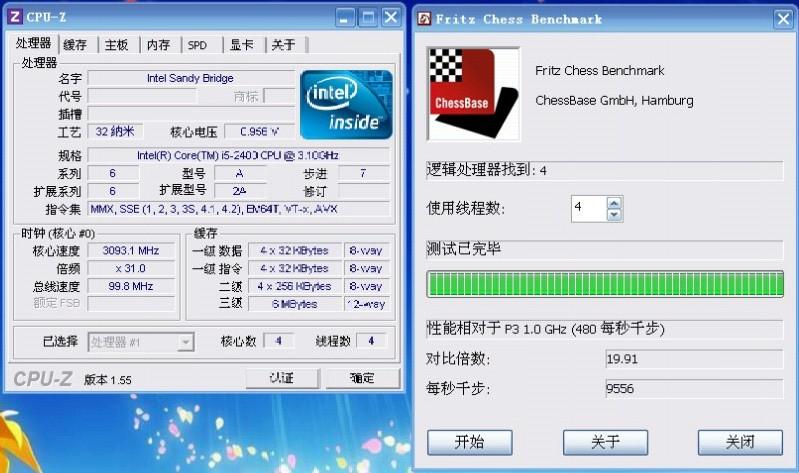Image resolution: width=799 pixels, height=473 pixels.
Task: Click the 一级 指令 4 x 32 KBytes value
Action: [x=295, y=268]
